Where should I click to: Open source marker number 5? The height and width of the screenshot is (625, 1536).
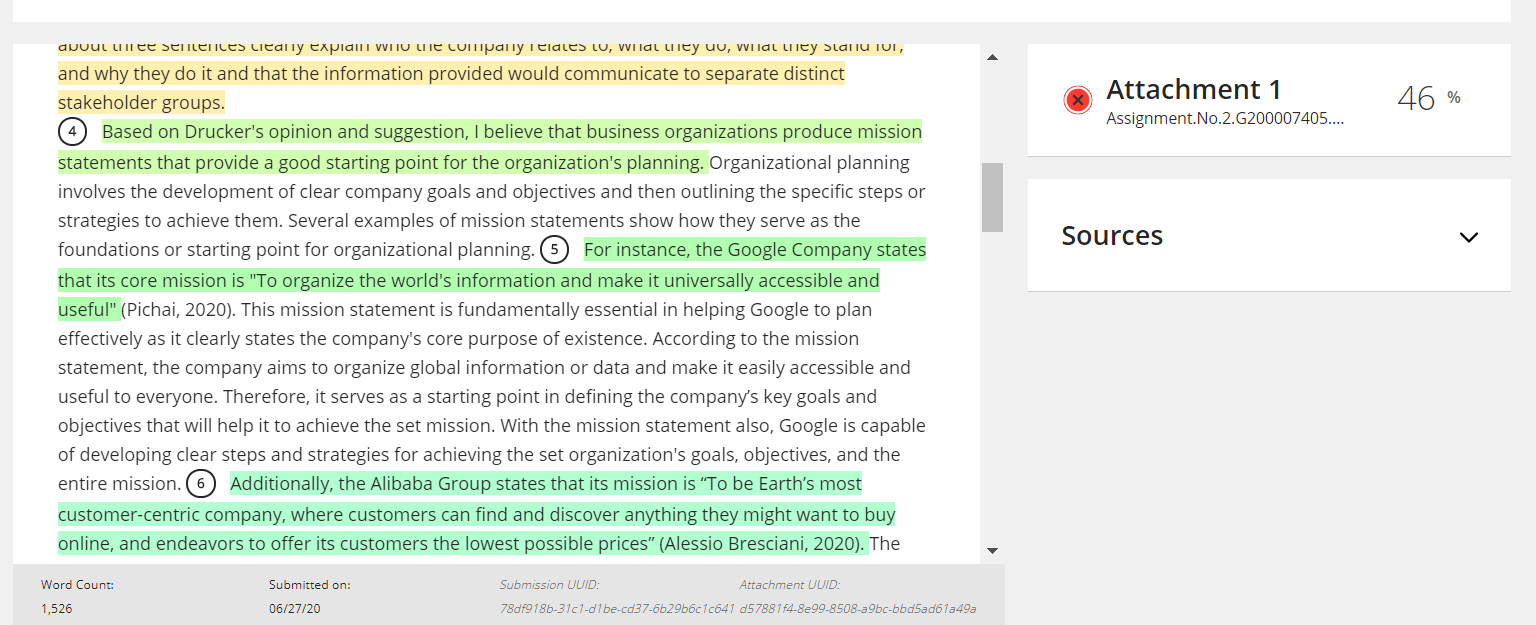pos(554,250)
